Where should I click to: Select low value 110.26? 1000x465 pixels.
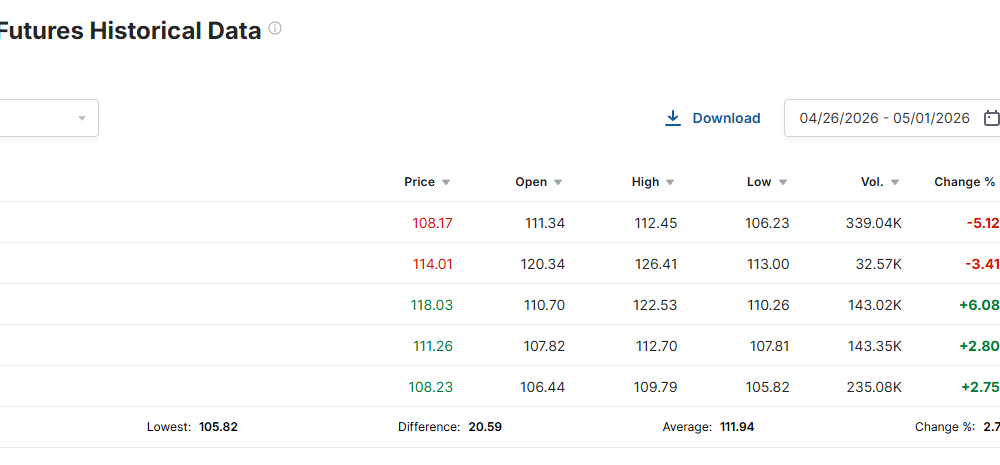point(768,305)
